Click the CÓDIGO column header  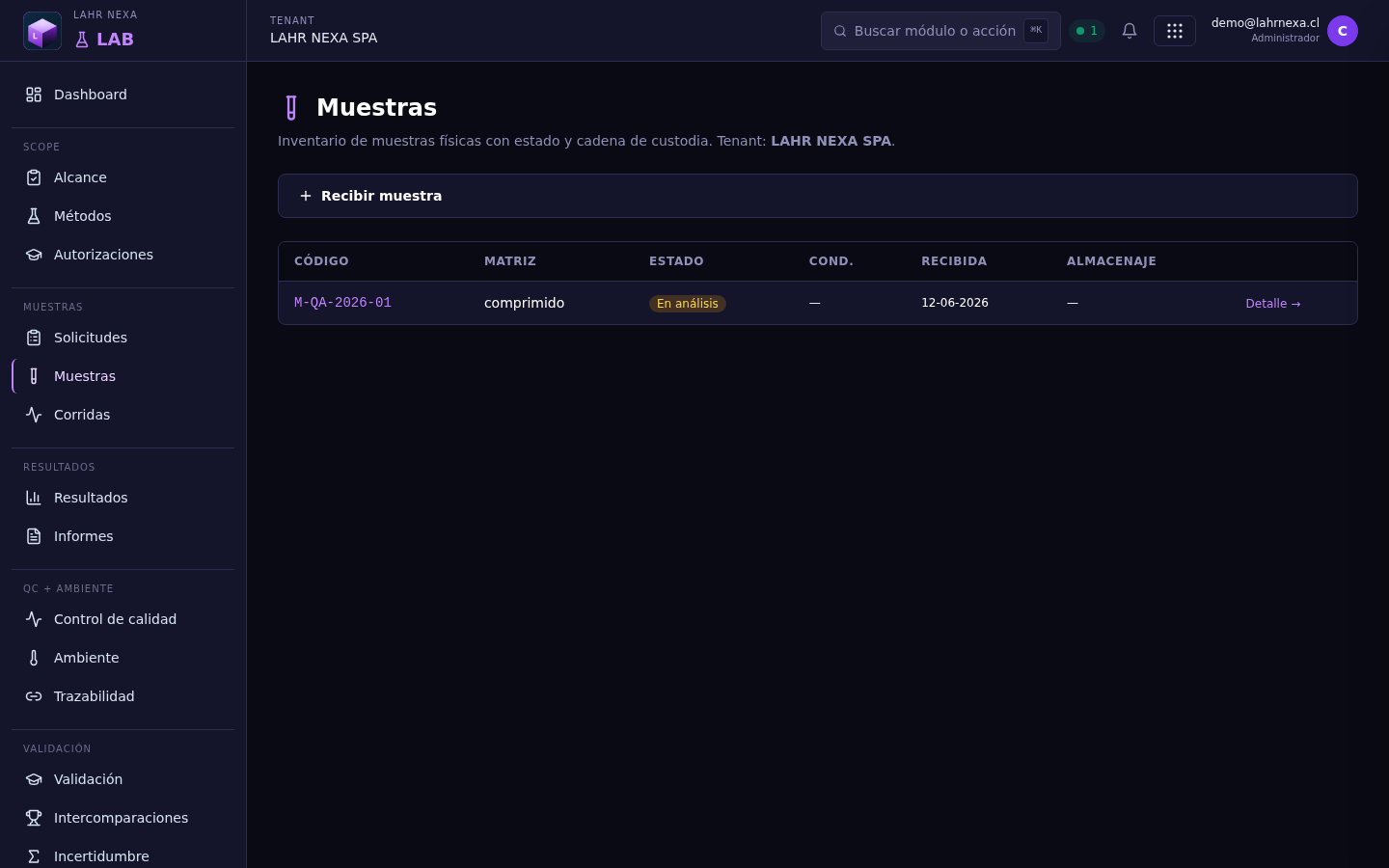(321, 261)
